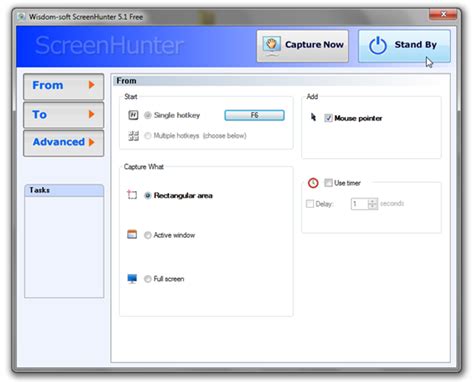This screenshot has width=474, height=382.
Task: Click the multiple hotkeys grid icon
Action: tap(133, 136)
